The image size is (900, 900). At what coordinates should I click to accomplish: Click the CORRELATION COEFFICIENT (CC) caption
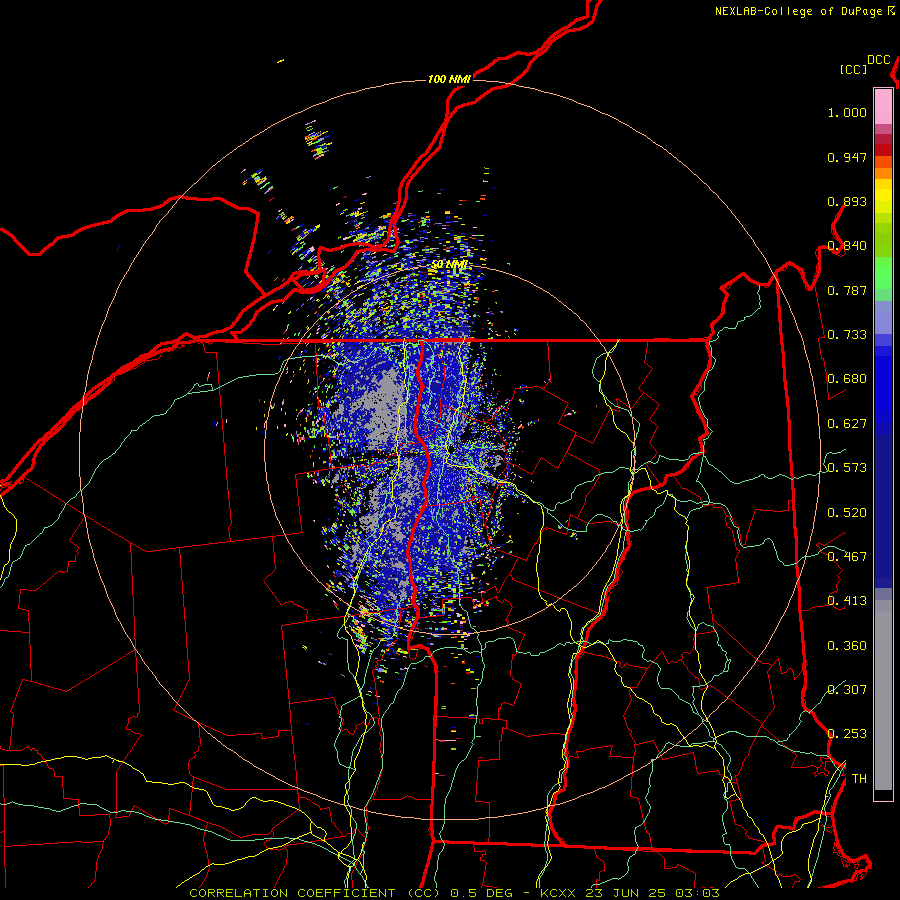pyautogui.click(x=315, y=893)
